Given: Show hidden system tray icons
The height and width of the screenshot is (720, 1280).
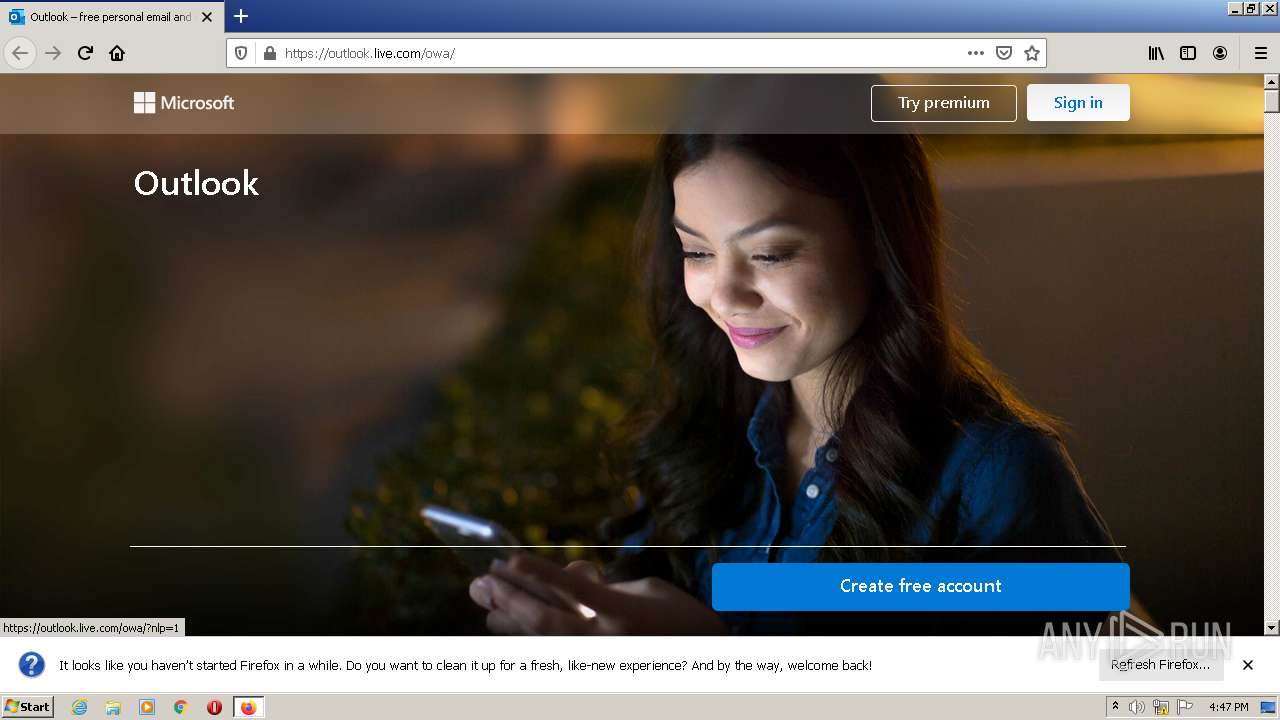Looking at the screenshot, I should [1115, 707].
